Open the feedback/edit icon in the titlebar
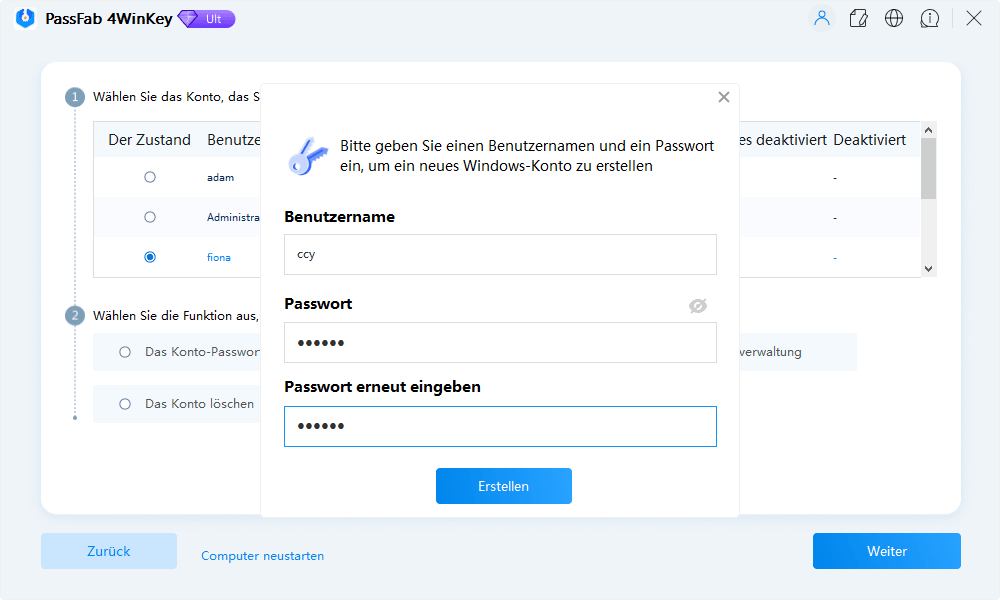Viewport: 1000px width, 600px height. point(858,18)
